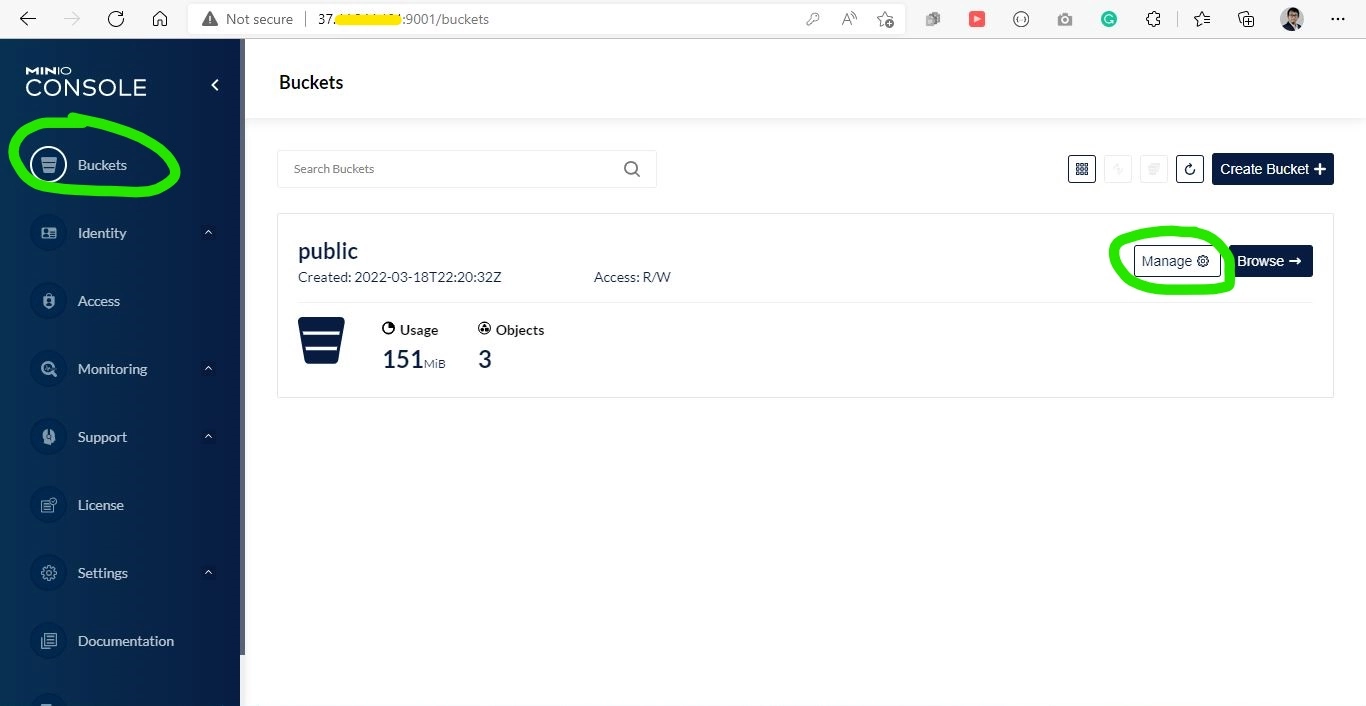
Task: Expand the Identity submenu chevron
Action: [x=208, y=233]
